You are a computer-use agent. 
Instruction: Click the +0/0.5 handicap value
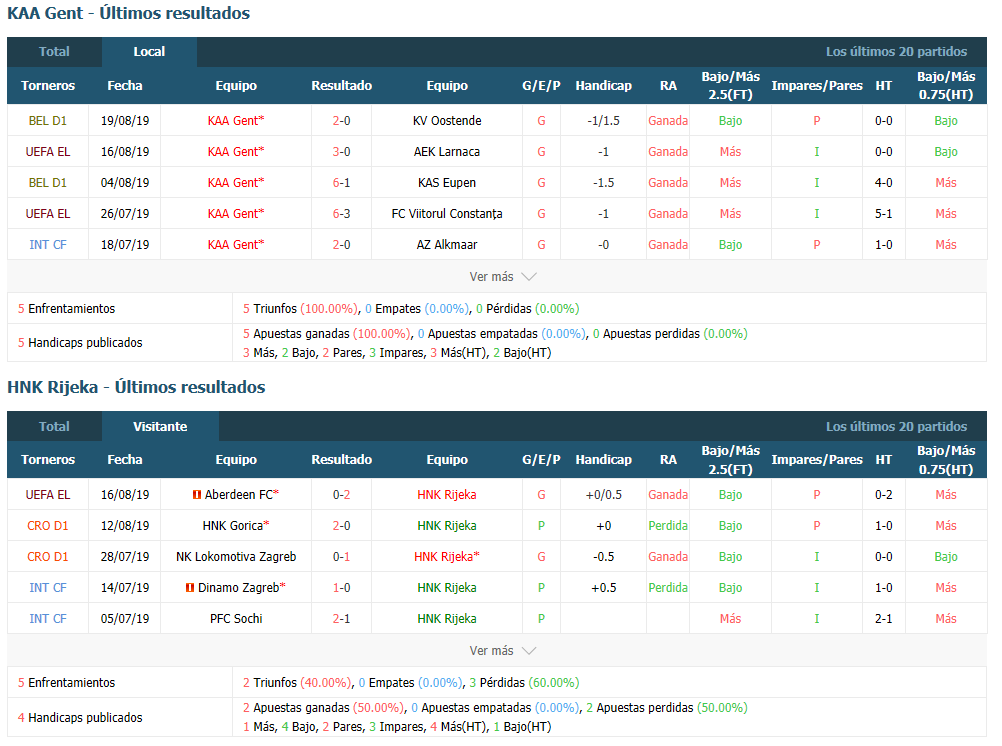(603, 495)
